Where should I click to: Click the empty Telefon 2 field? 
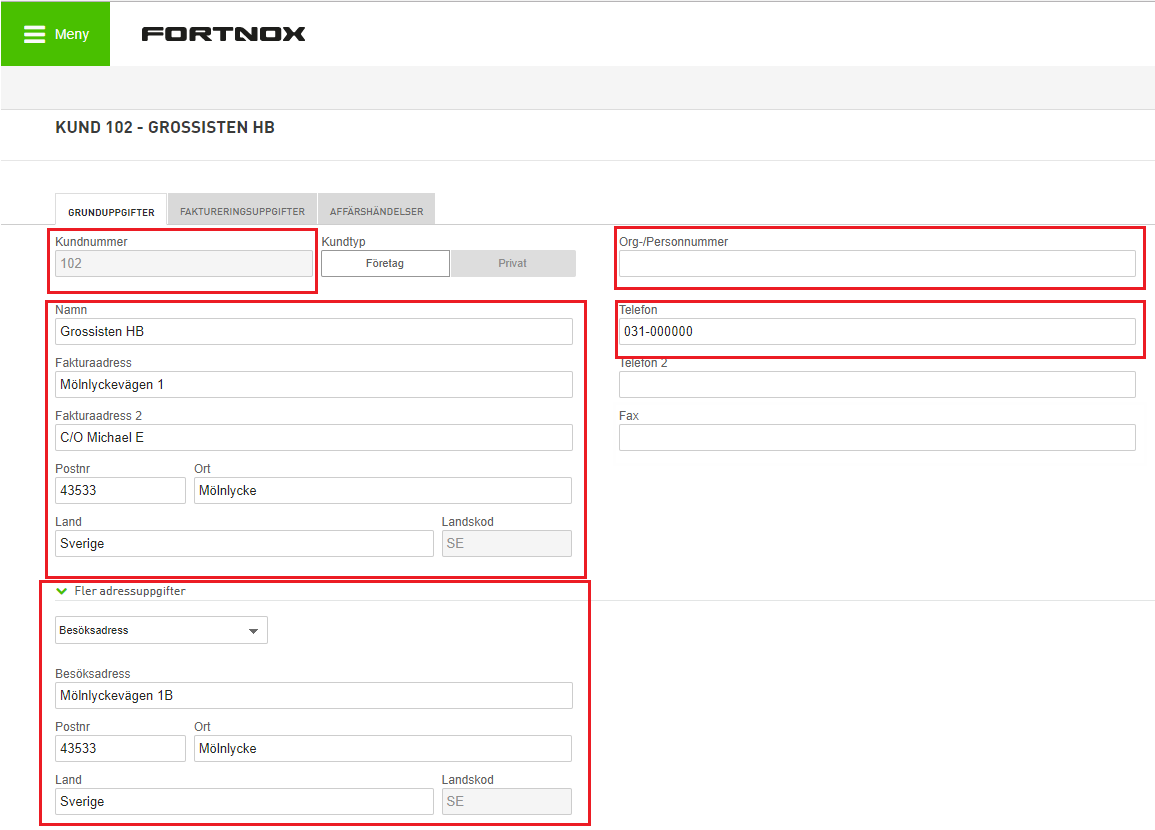pos(877,384)
